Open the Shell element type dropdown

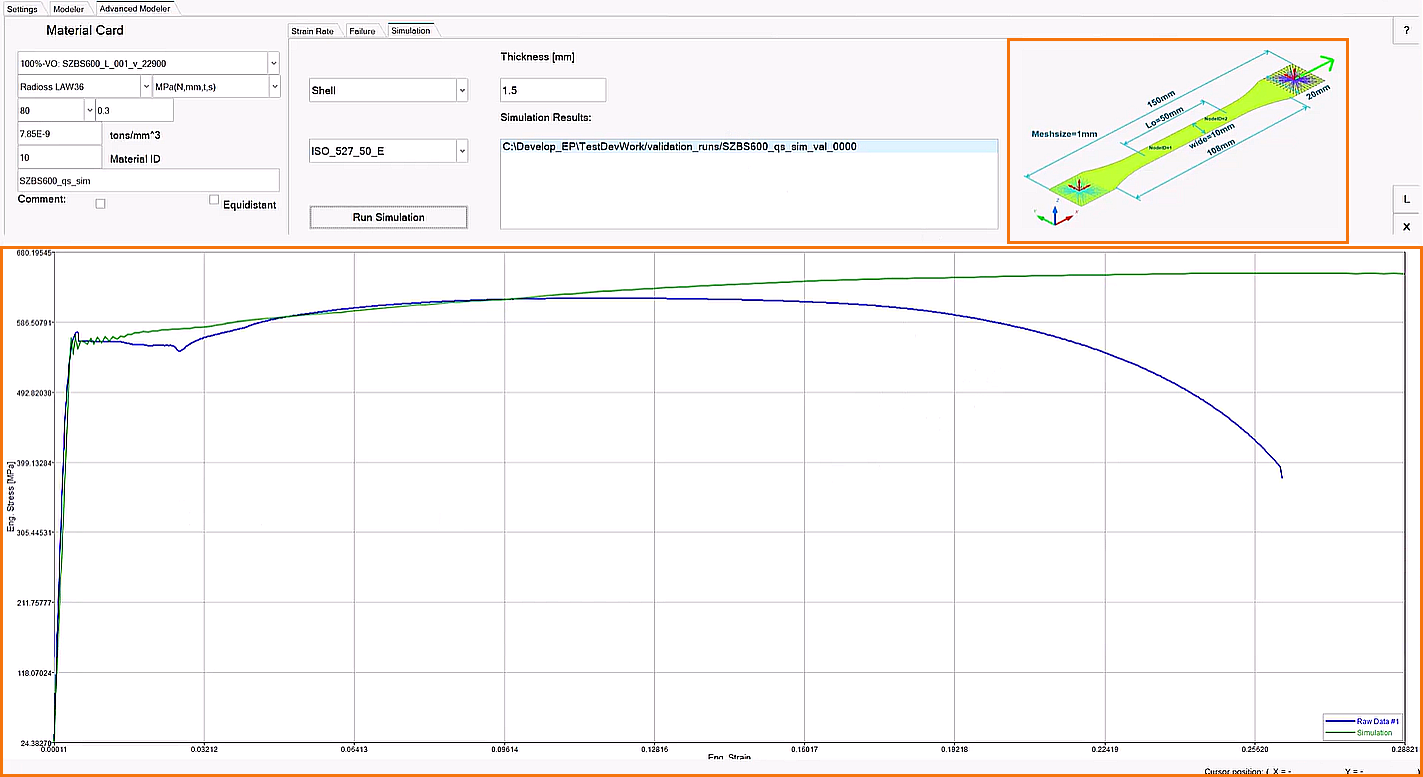[460, 89]
